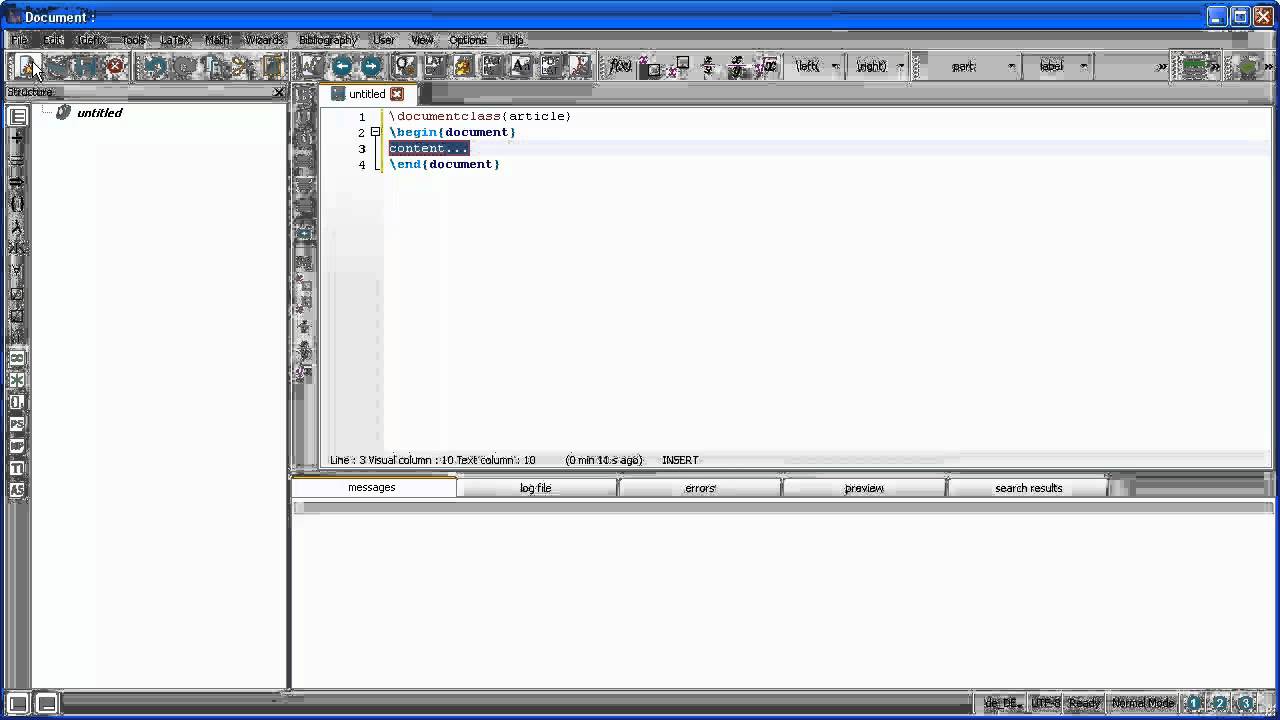Click the paste clipboard icon
Image resolution: width=1280 pixels, height=720 pixels.
coord(273,66)
